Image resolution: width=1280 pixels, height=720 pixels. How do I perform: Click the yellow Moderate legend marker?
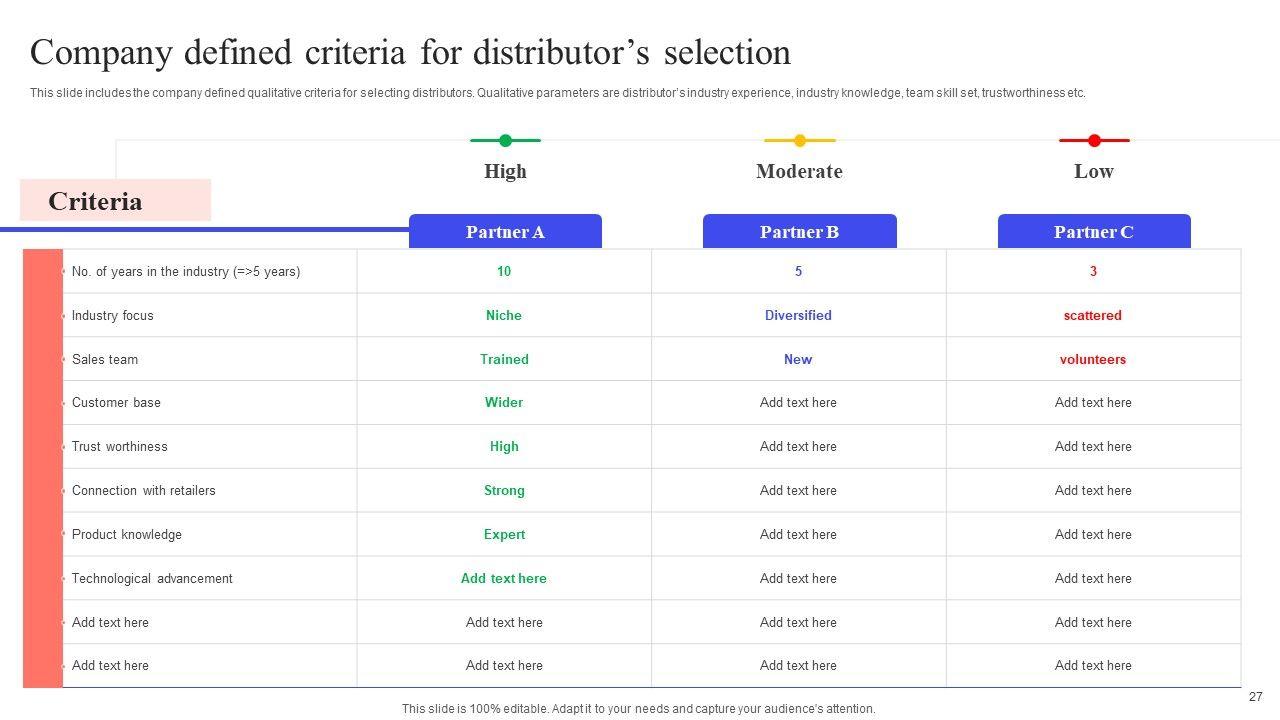pyautogui.click(x=799, y=141)
